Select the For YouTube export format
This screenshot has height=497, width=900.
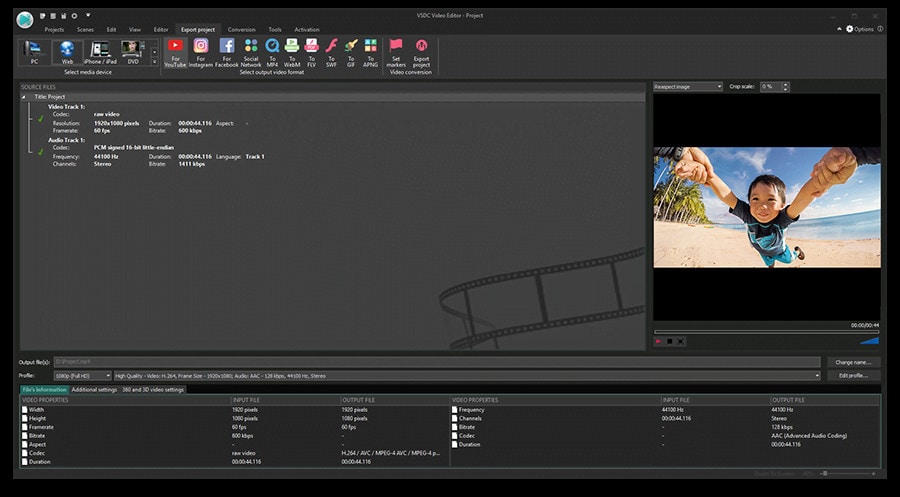(176, 51)
